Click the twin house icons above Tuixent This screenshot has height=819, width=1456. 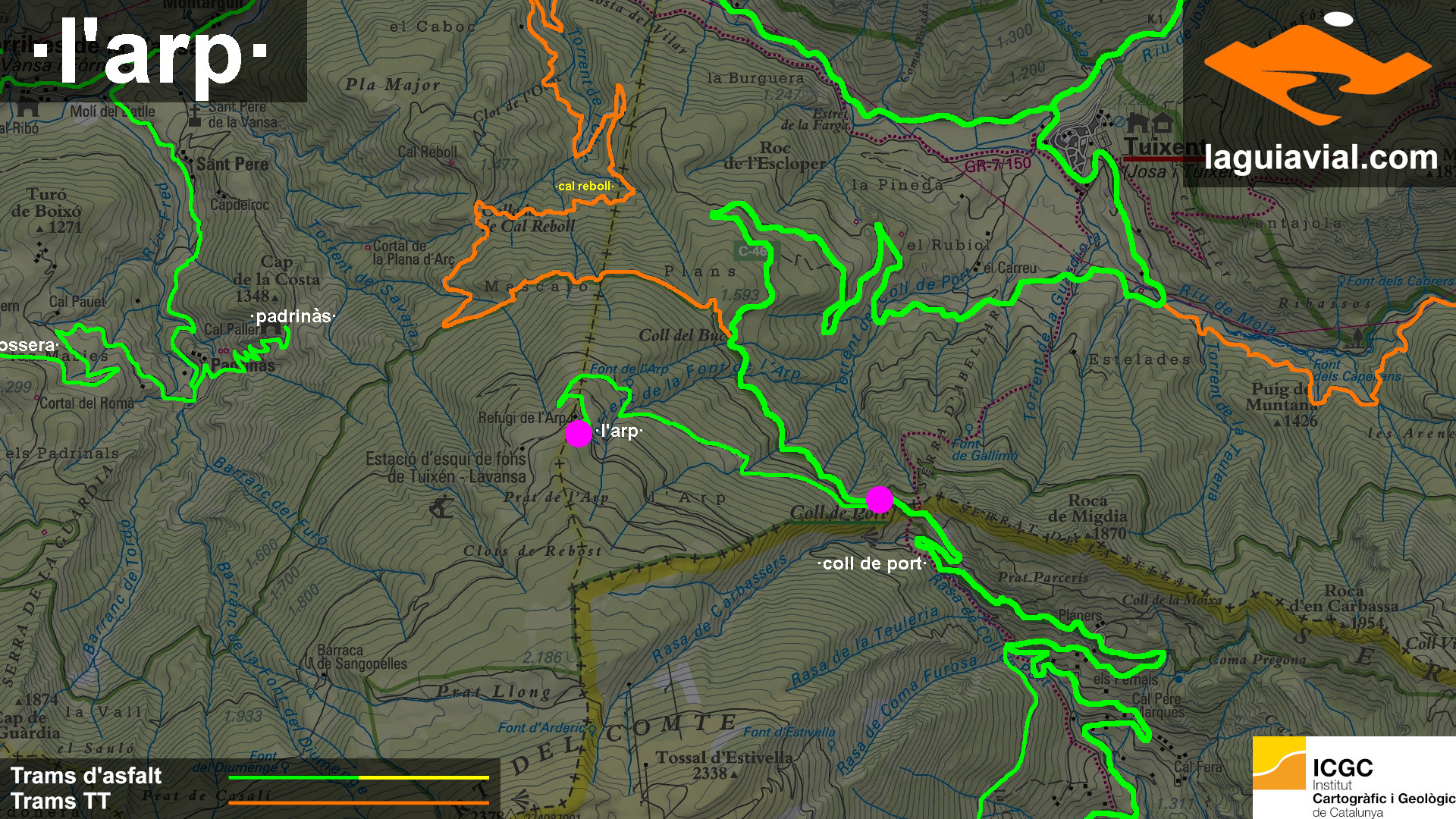click(1150, 123)
